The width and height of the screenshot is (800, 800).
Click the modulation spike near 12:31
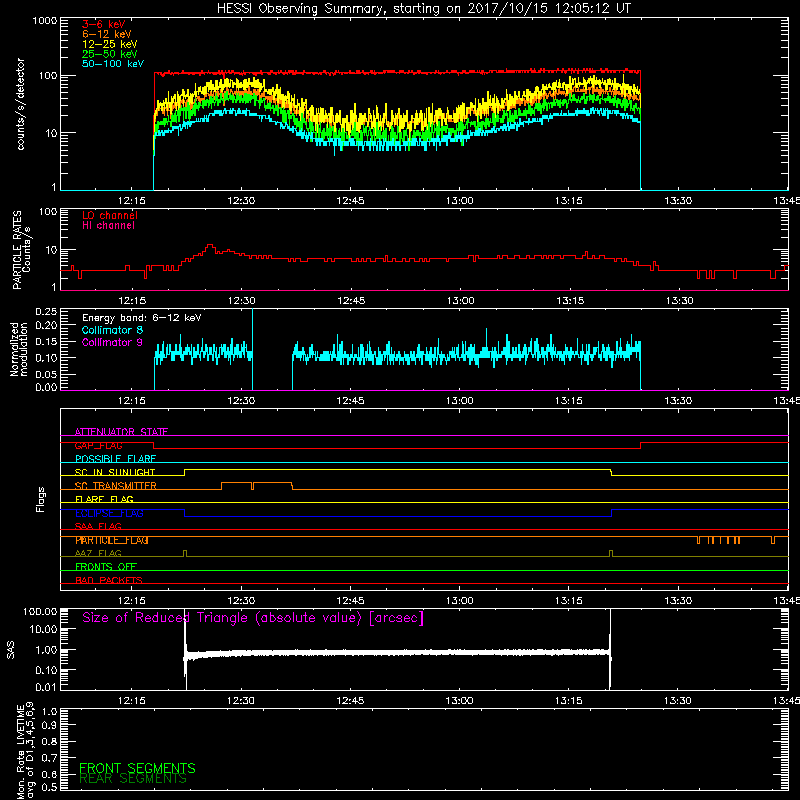(252, 349)
